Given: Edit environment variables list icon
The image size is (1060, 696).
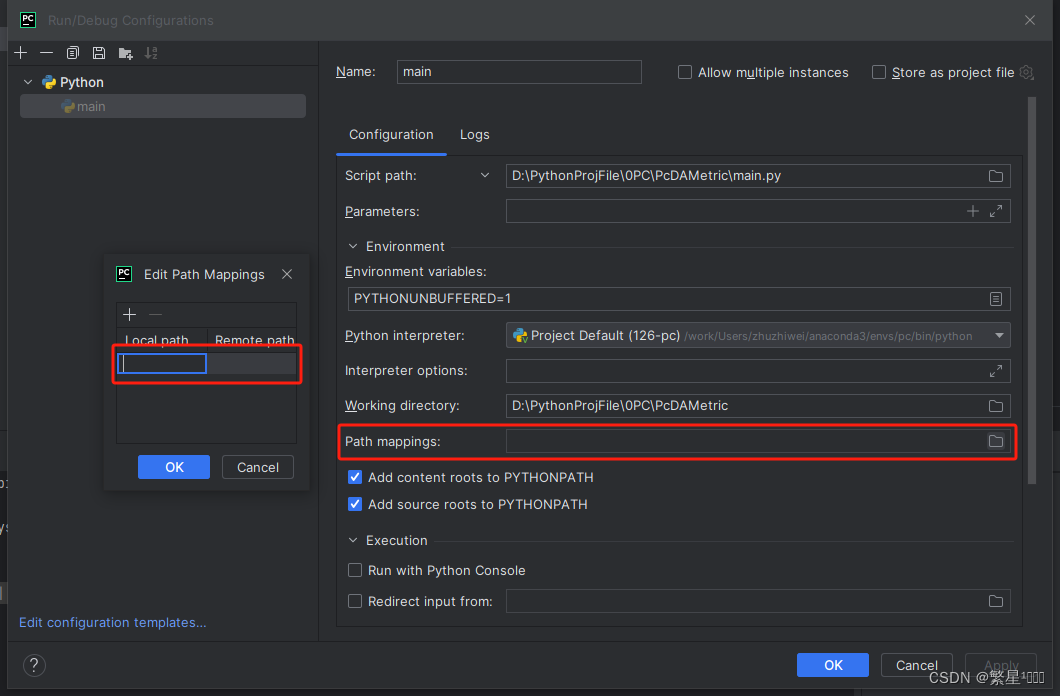Looking at the screenshot, I should (996, 299).
